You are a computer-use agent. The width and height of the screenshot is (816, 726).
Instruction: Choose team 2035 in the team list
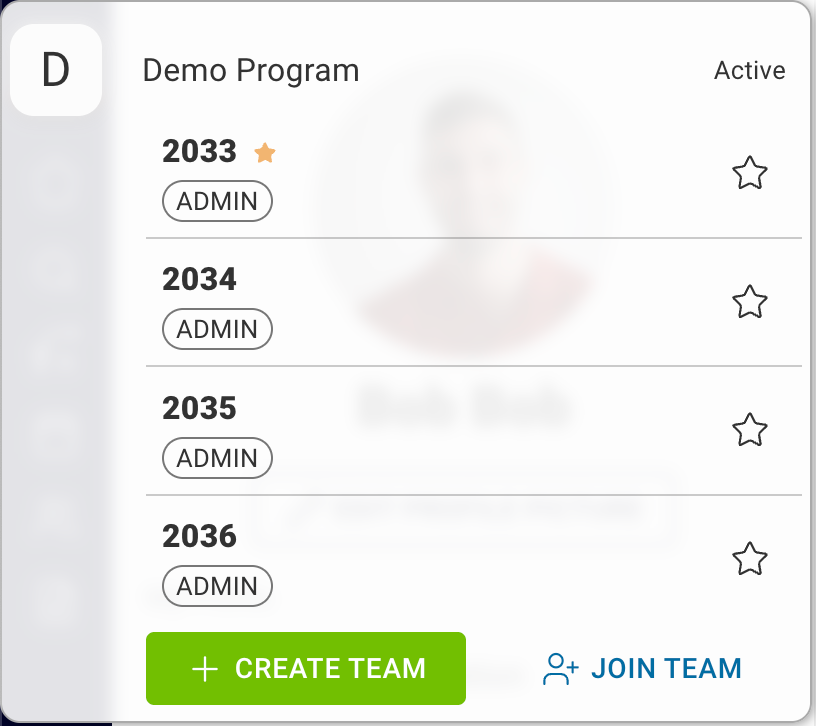[200, 408]
